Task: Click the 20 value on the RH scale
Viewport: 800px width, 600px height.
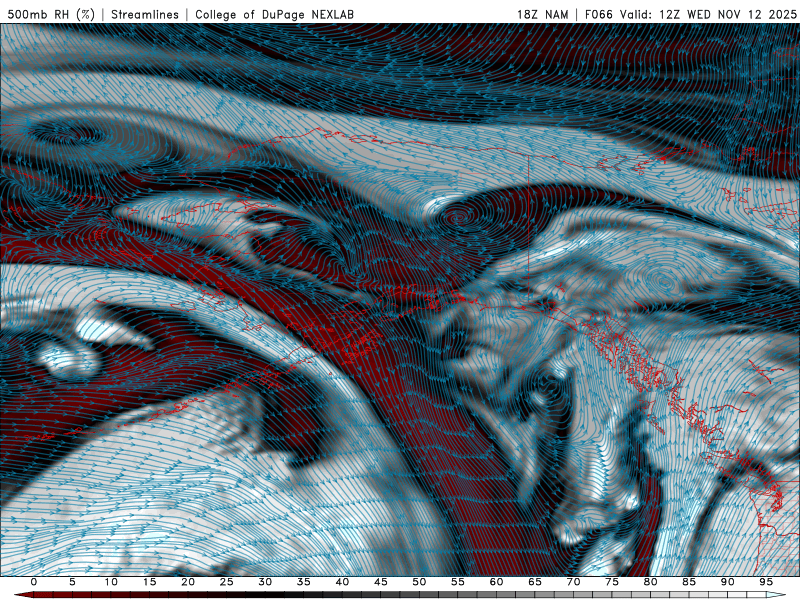Action: 188,582
